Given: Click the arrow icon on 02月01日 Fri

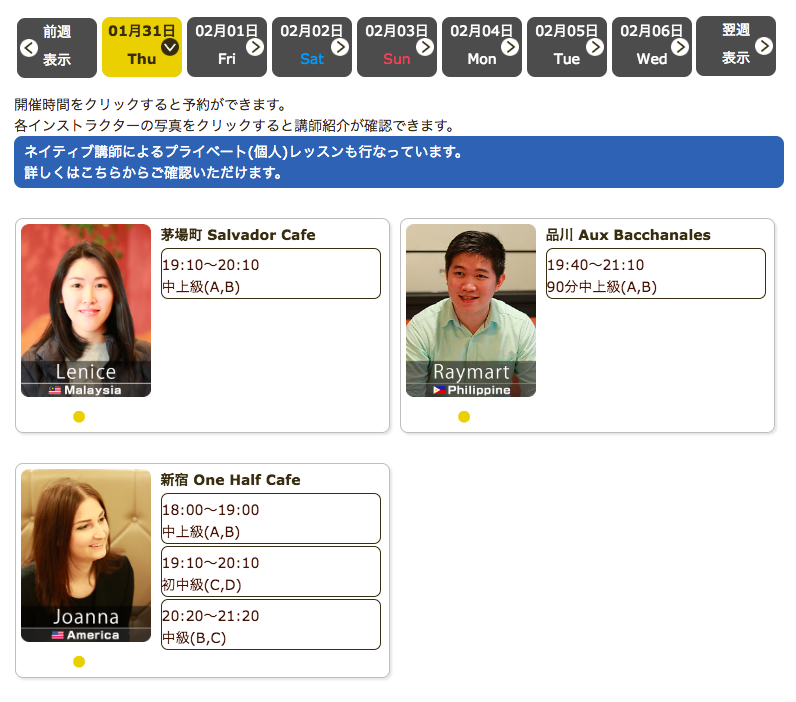Looking at the screenshot, I should (255, 46).
